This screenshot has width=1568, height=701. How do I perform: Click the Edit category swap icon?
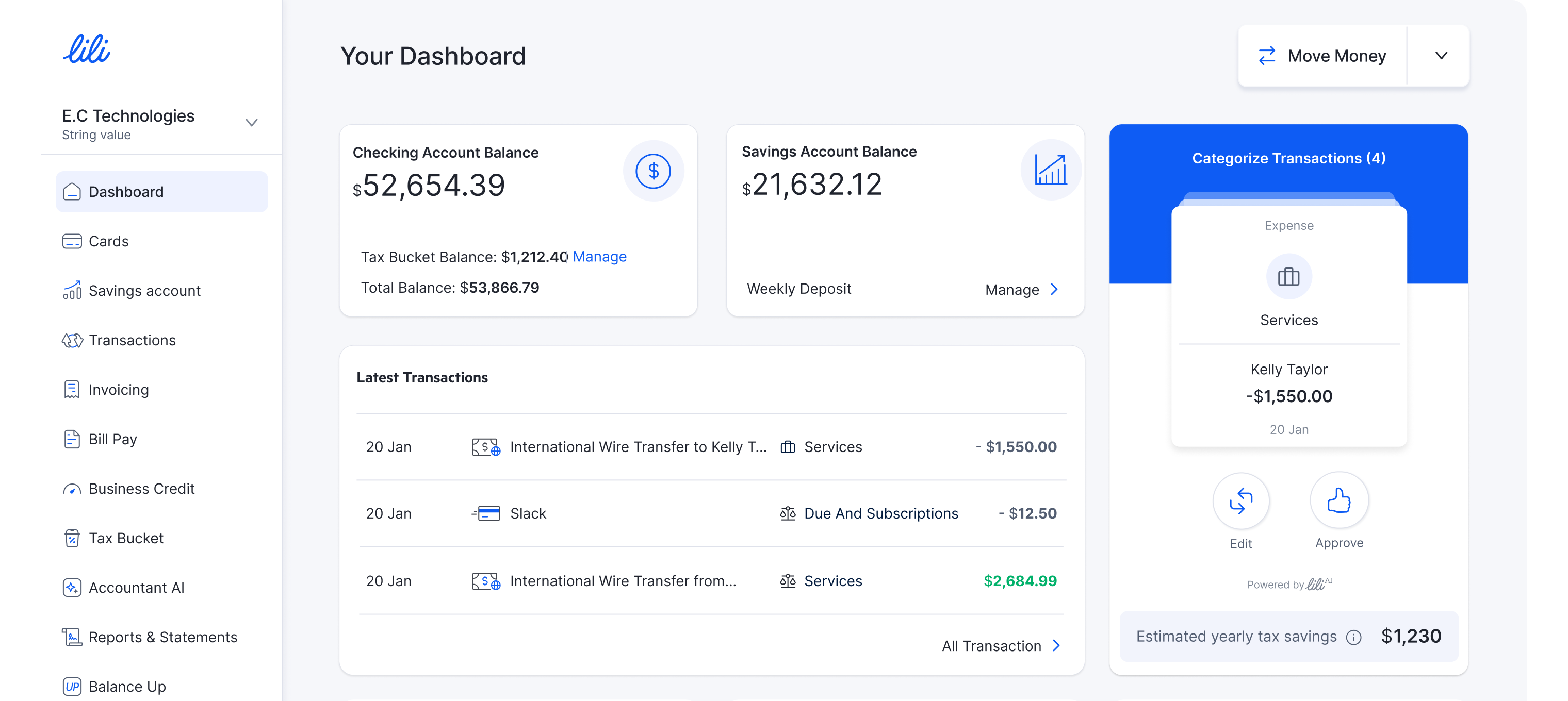[1240, 502]
